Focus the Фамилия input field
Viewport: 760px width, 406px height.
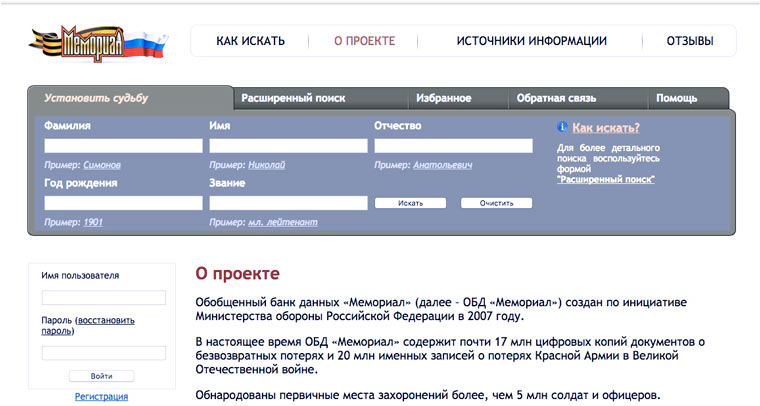[123, 146]
